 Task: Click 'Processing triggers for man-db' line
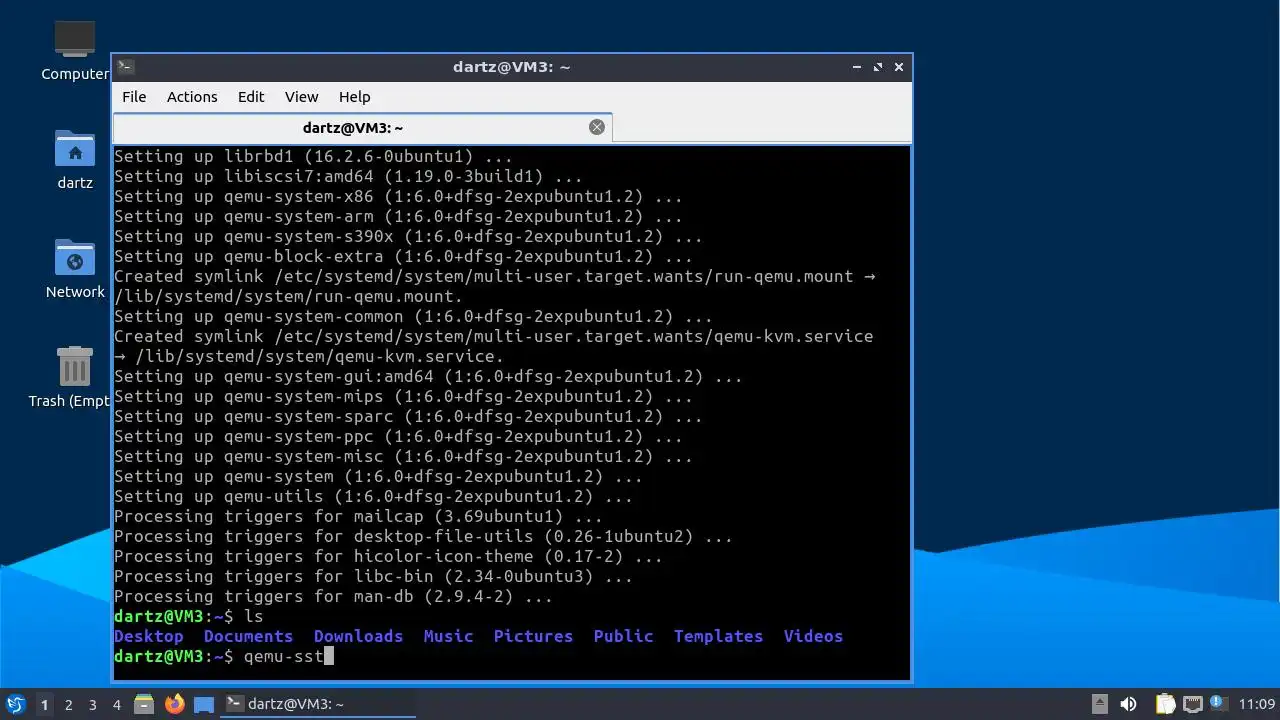click(x=333, y=596)
